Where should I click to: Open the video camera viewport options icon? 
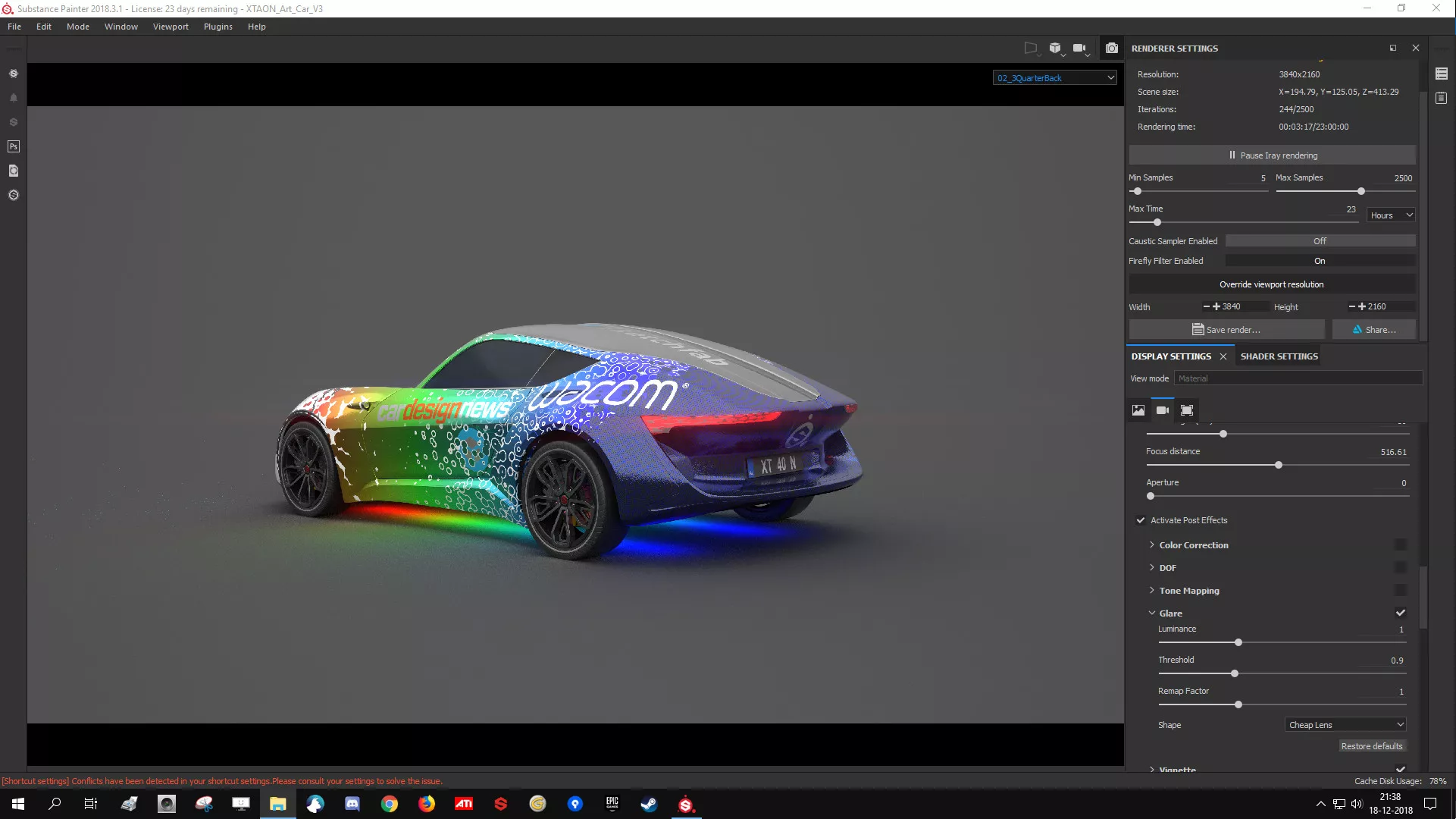[x=1080, y=48]
